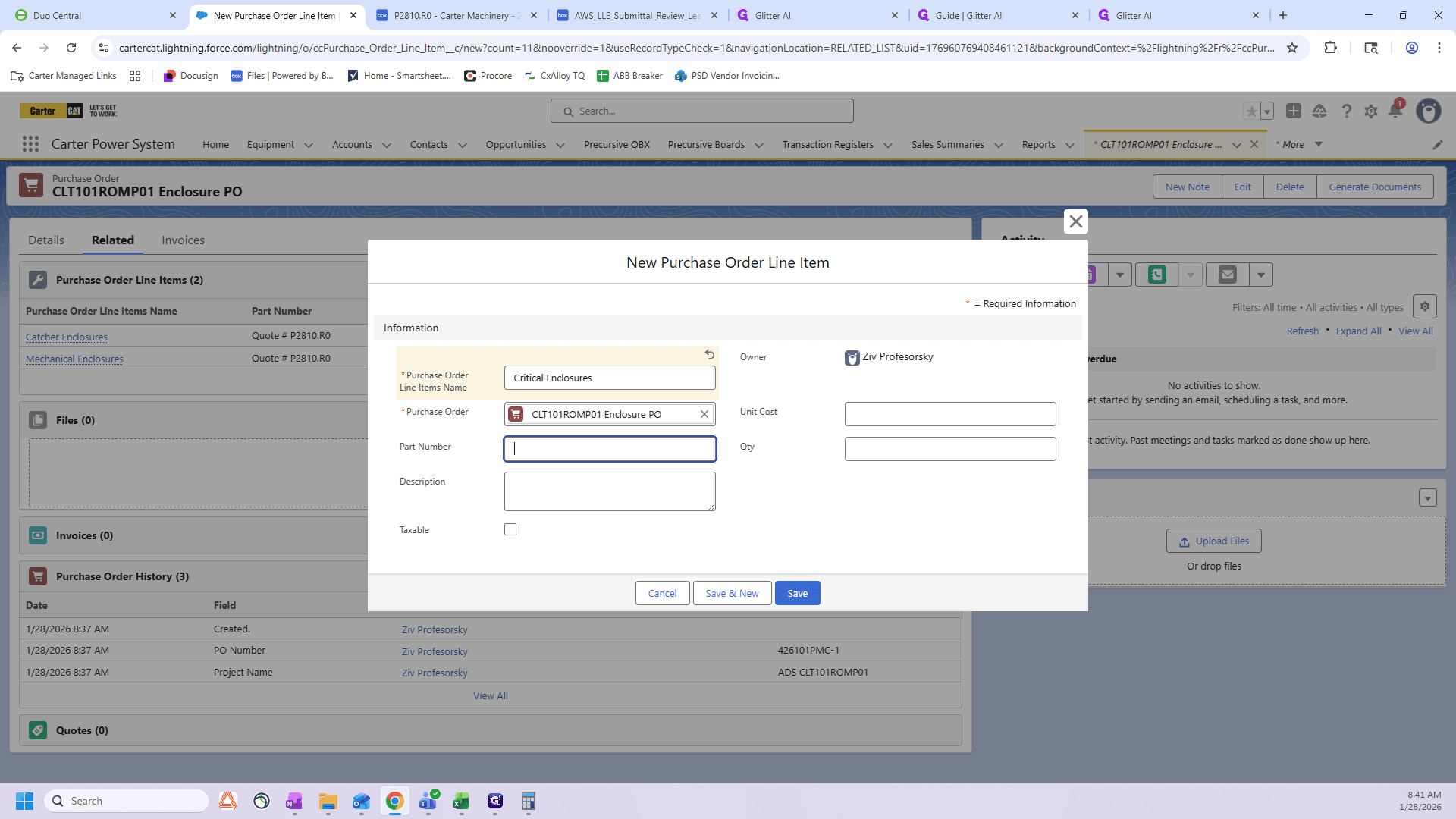The image size is (1456, 819).
Task: Click the Unit Cost input field
Action: coord(950,414)
